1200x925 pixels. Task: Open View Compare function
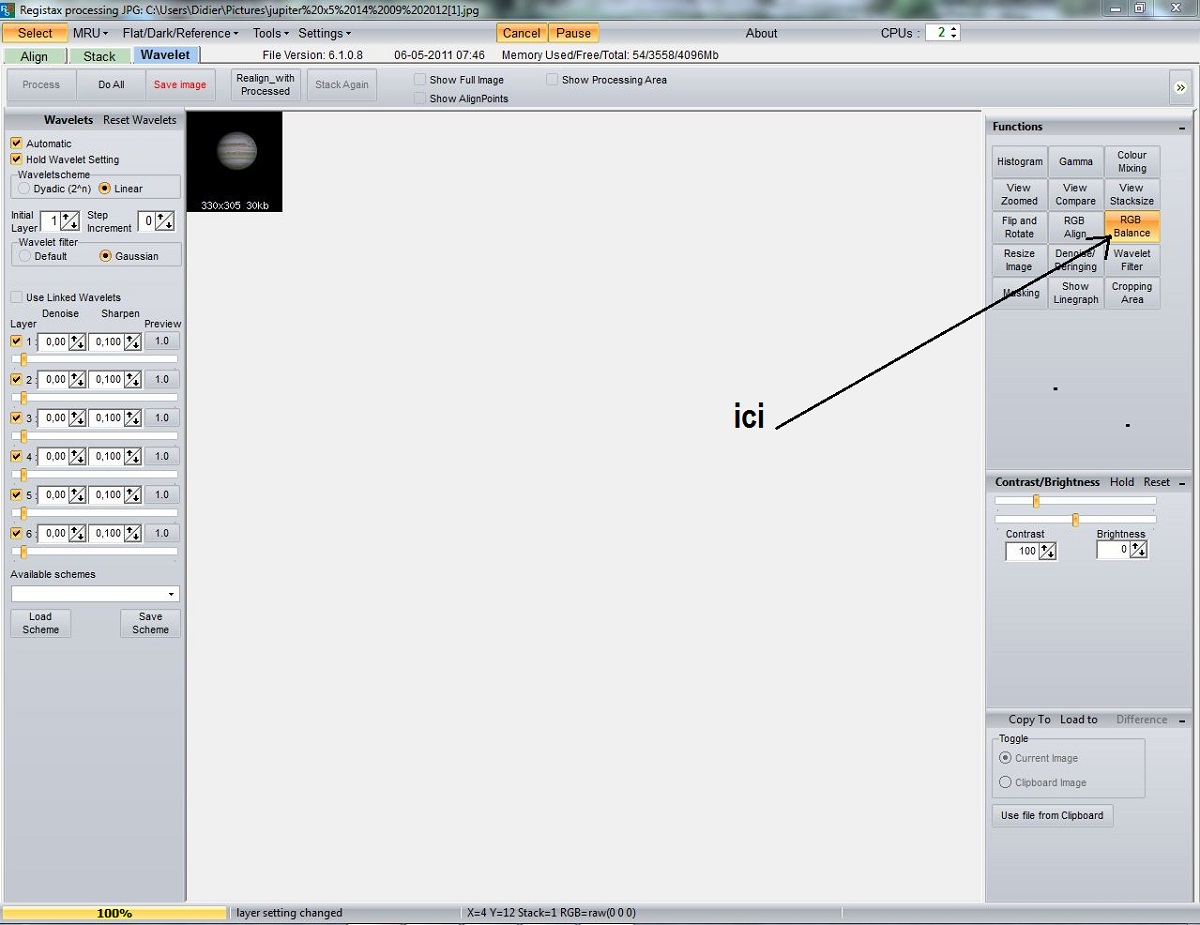click(x=1076, y=194)
